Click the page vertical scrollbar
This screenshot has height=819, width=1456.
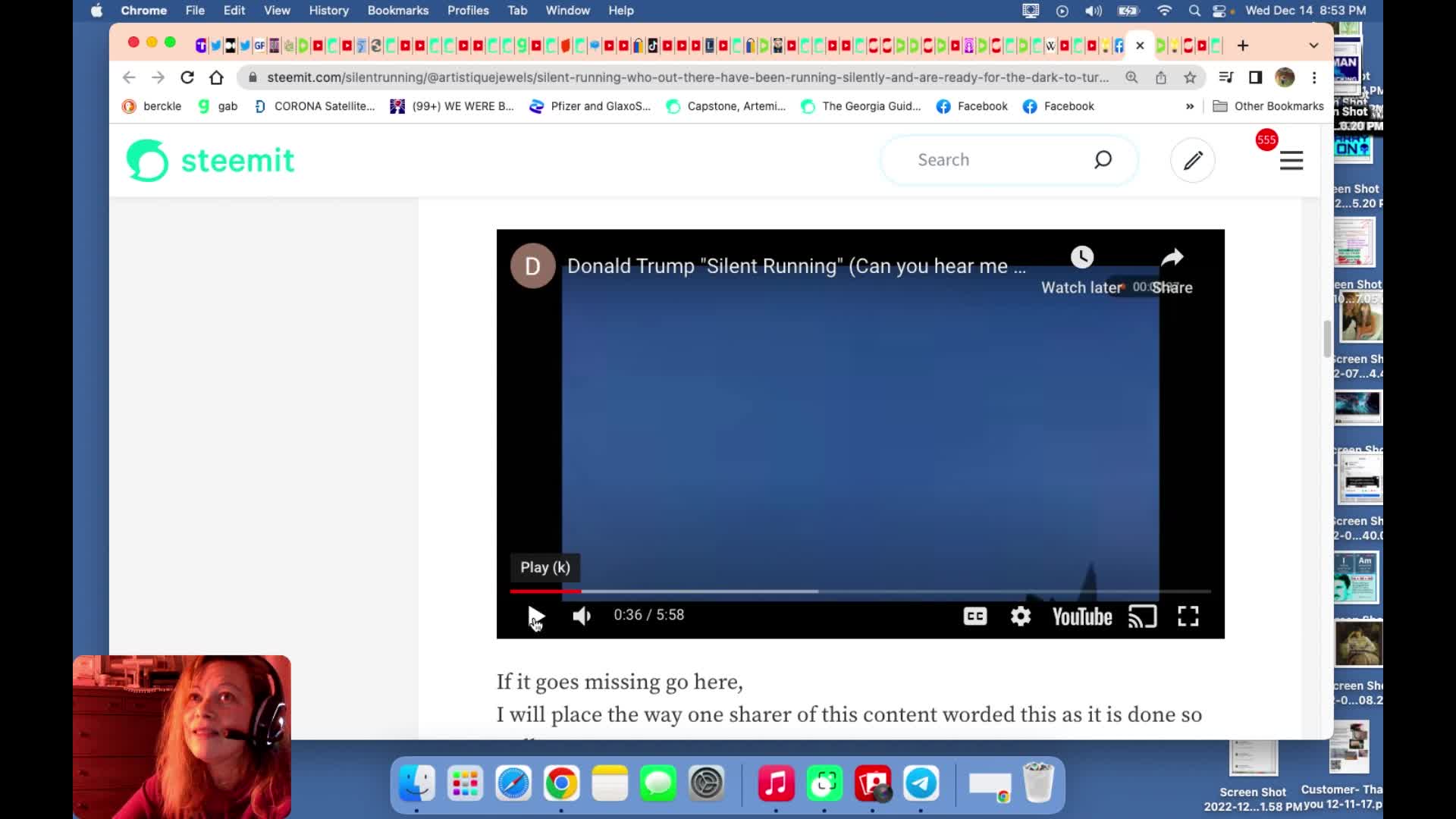[1327, 338]
